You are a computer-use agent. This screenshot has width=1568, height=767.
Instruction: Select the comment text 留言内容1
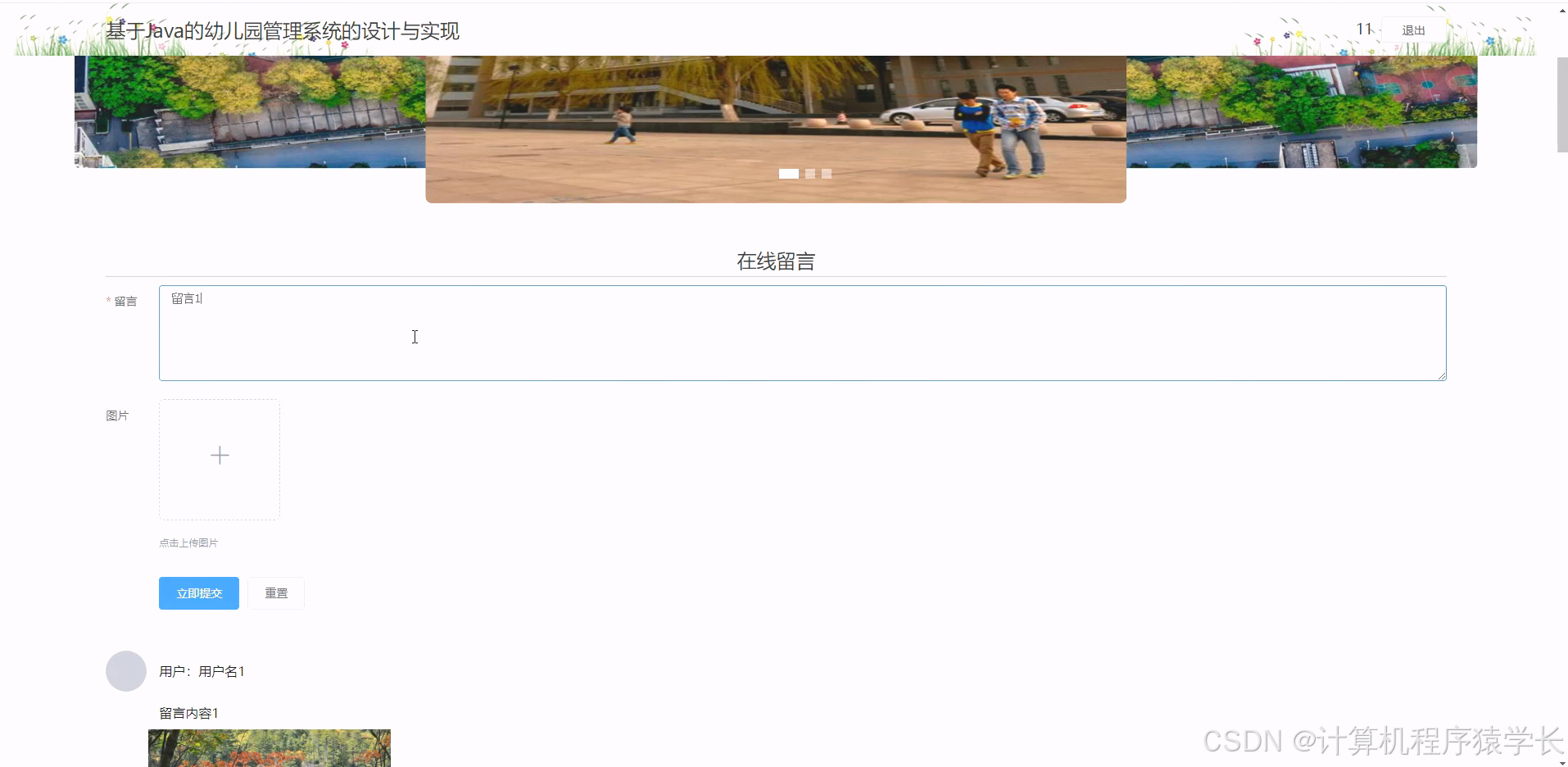coord(188,712)
